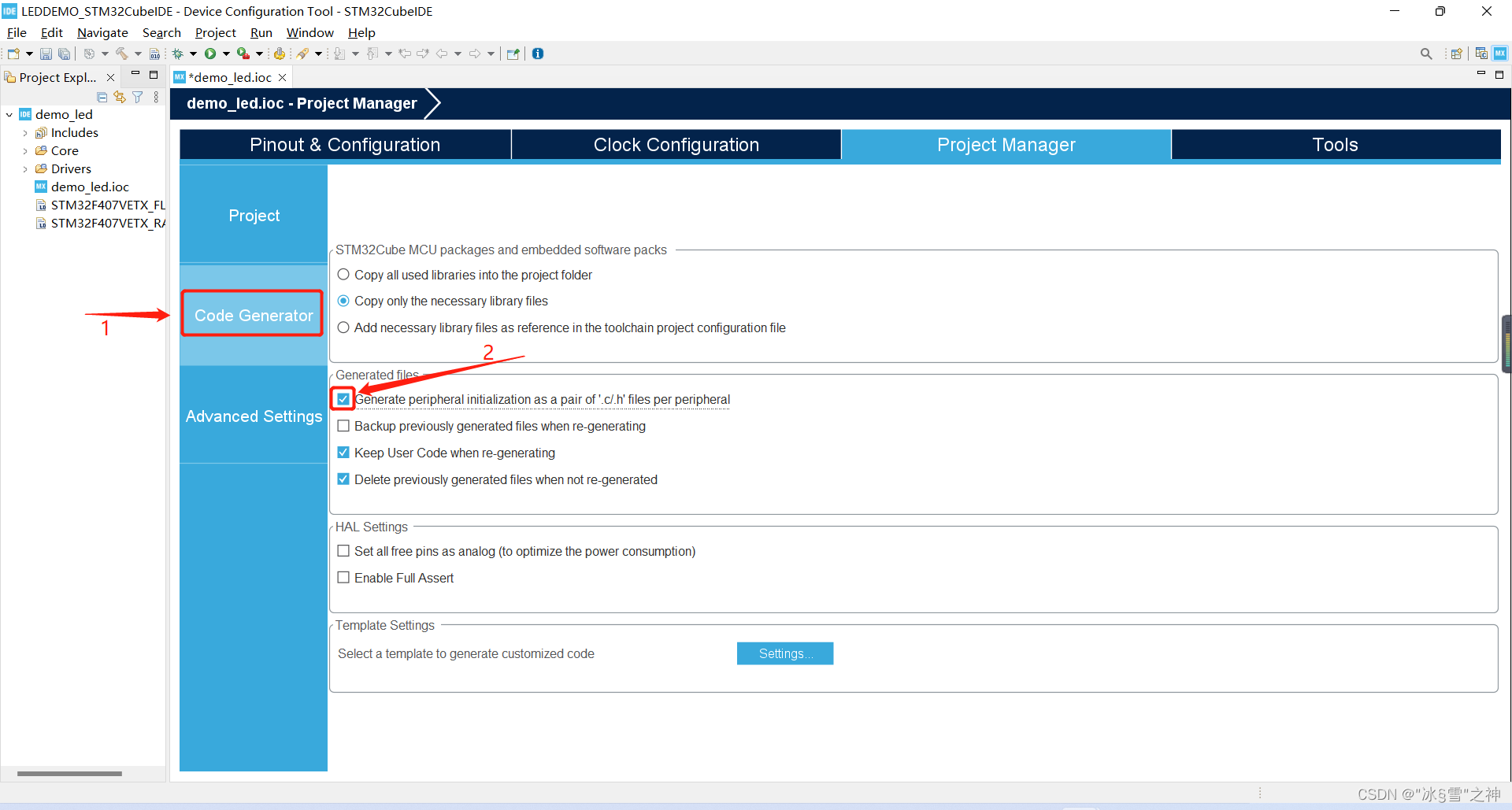The image size is (1512, 810).
Task: Open the Build hammer dropdown arrow
Action: 138,54
